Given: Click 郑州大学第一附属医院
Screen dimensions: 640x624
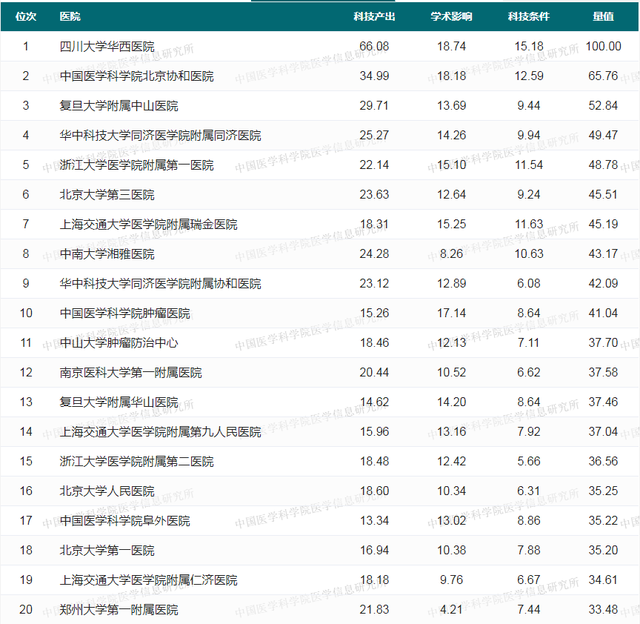Looking at the screenshot, I should pyautogui.click(x=119, y=610).
